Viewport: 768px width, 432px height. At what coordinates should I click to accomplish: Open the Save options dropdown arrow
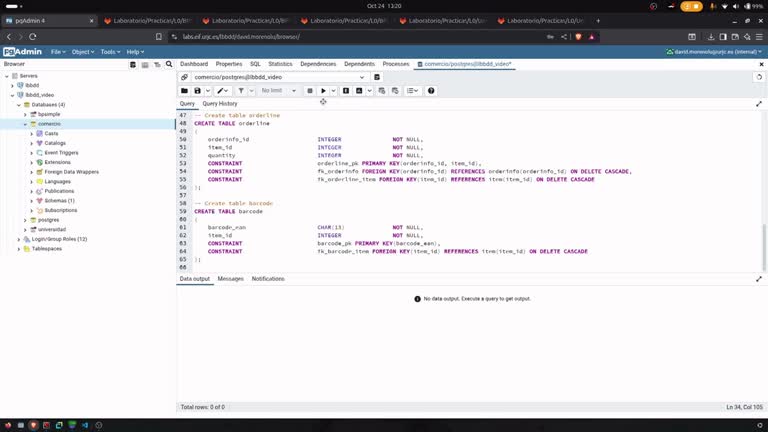[x=208, y=91]
